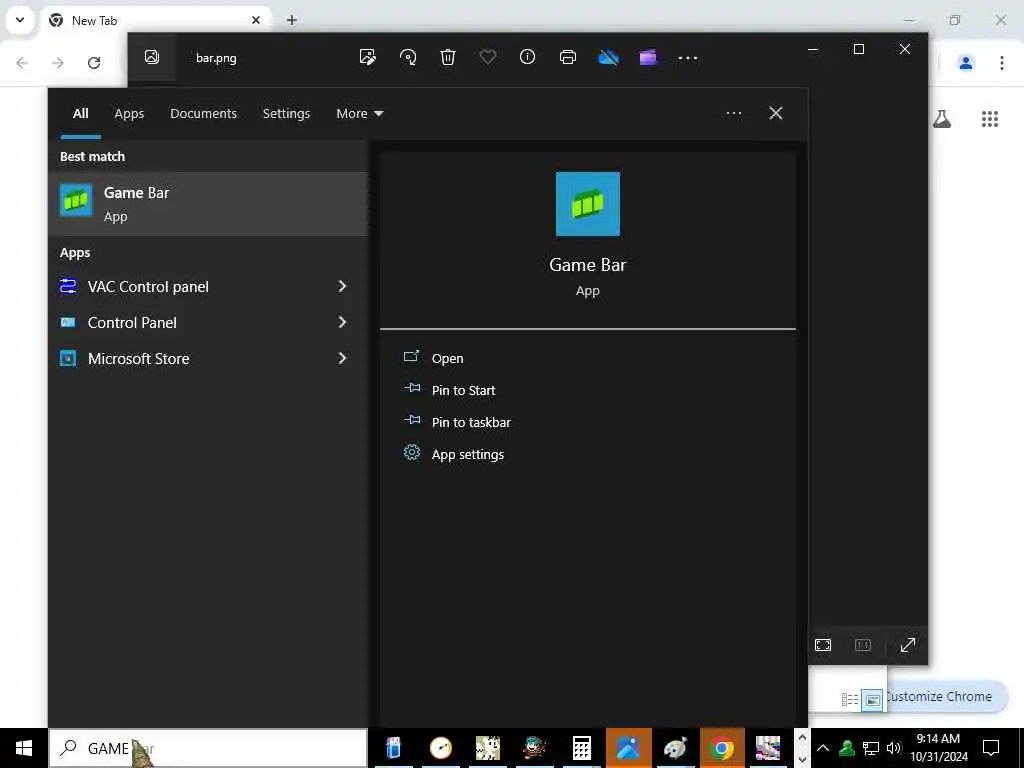The width and height of the screenshot is (1024, 768).
Task: Open the Chrome profile avatar menu
Action: coord(965,63)
